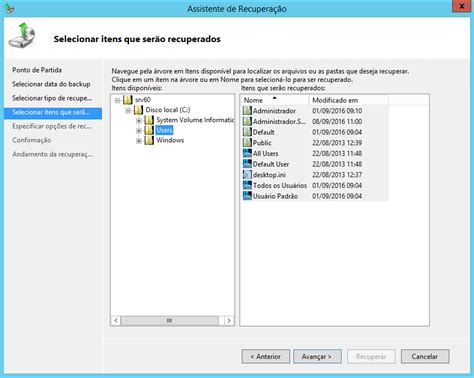The image size is (474, 378).
Task: Click the tree scrollbar right arrow
Action: (229, 320)
